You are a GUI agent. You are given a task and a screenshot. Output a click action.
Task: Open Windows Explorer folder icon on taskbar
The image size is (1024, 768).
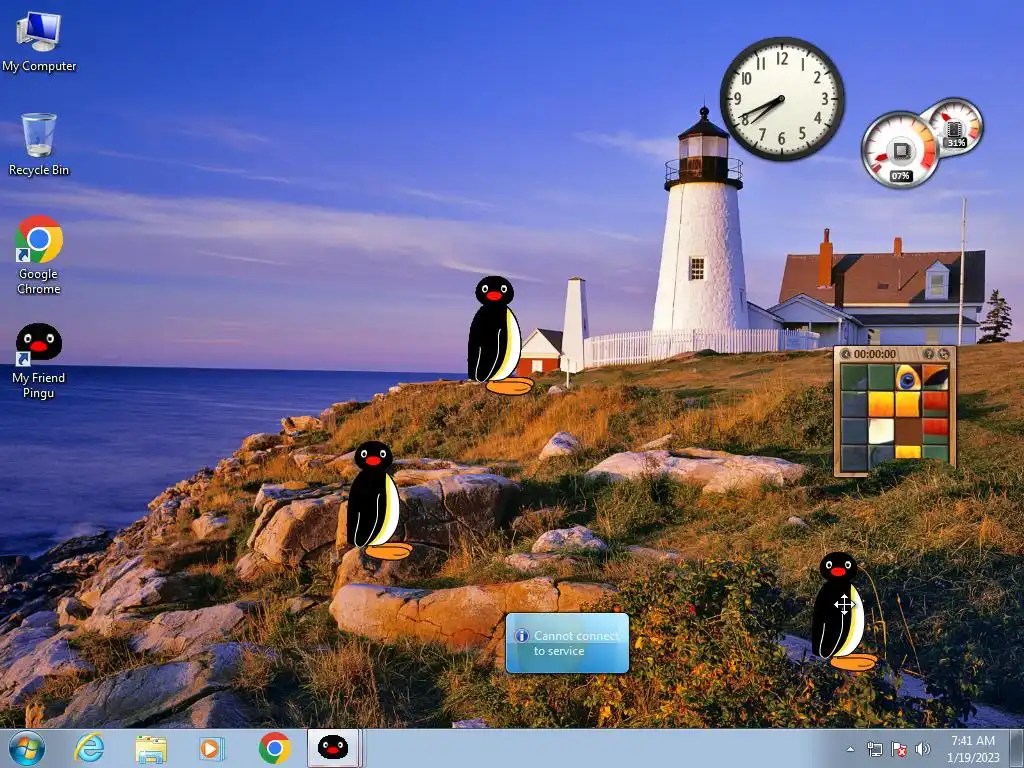(151, 748)
